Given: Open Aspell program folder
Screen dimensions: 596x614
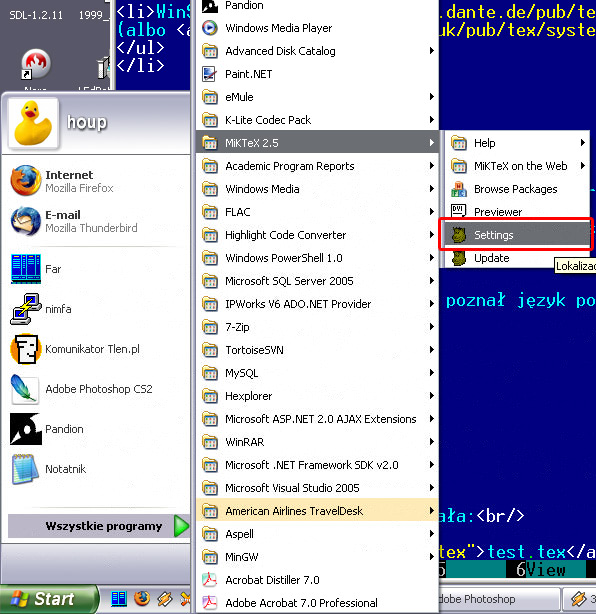Looking at the screenshot, I should point(317,534).
